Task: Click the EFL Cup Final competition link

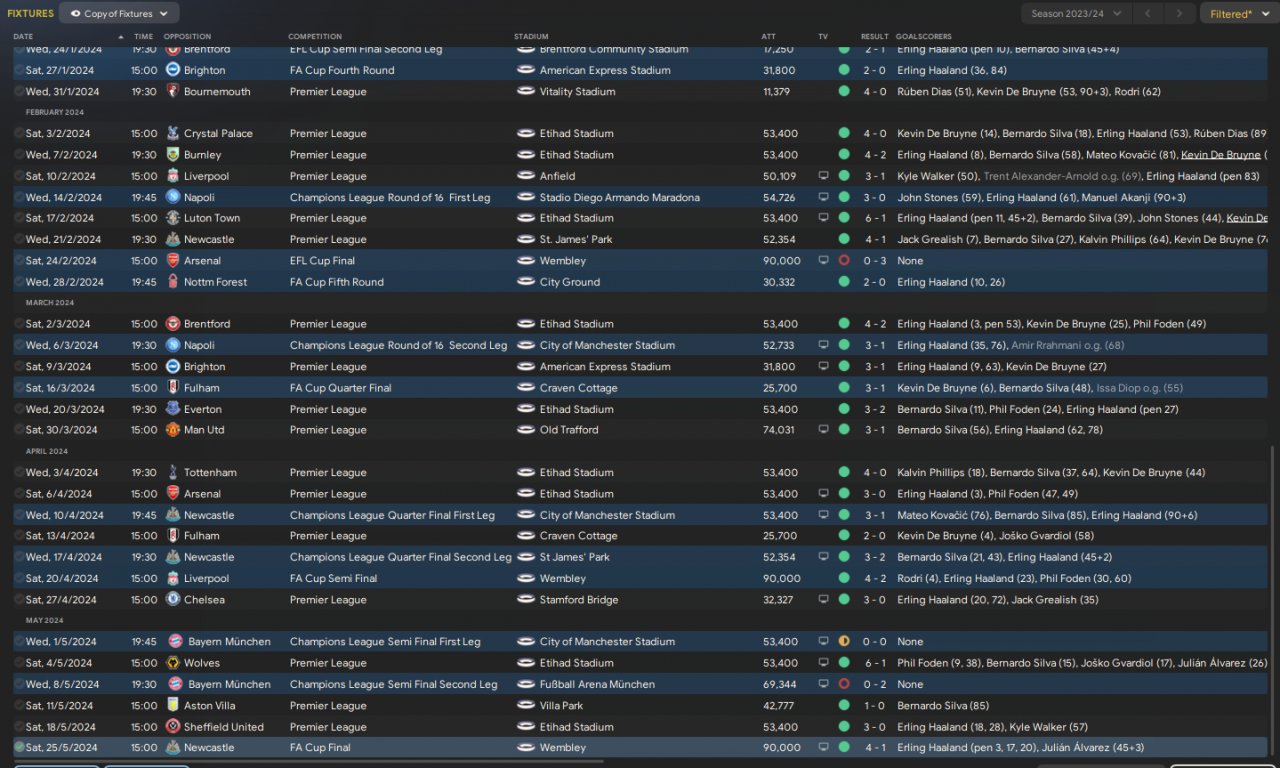Action: point(322,260)
